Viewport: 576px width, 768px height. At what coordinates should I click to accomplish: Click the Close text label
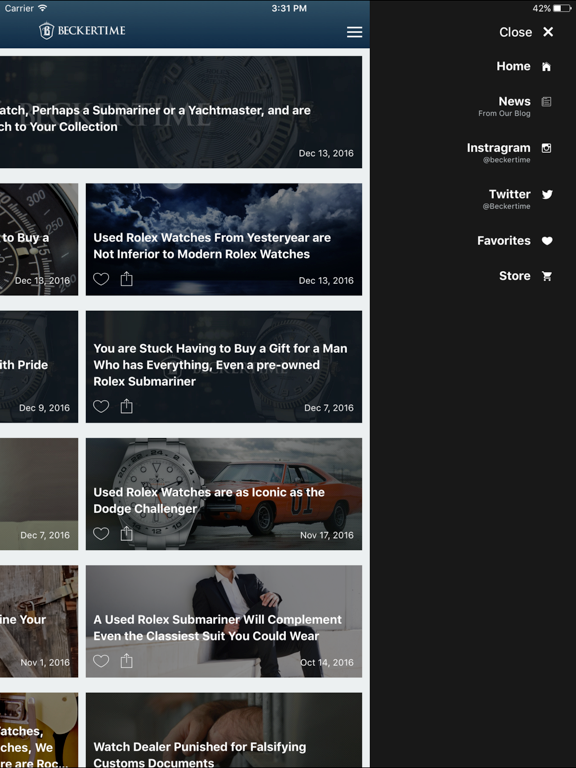pyautogui.click(x=515, y=32)
